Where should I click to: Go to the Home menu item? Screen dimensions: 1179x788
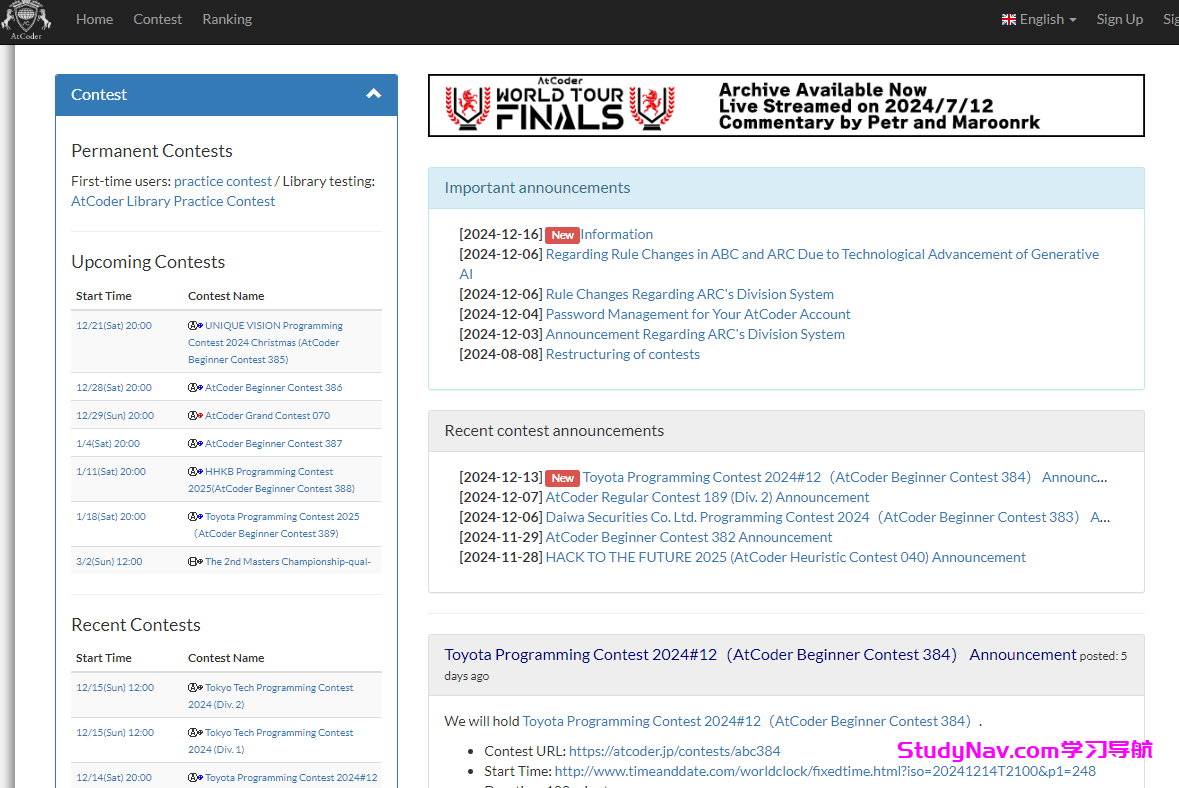click(x=94, y=20)
